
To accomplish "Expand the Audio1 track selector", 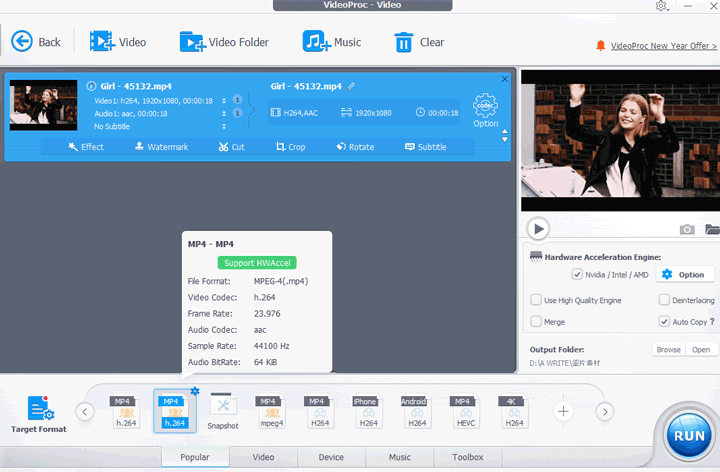I will (224, 113).
